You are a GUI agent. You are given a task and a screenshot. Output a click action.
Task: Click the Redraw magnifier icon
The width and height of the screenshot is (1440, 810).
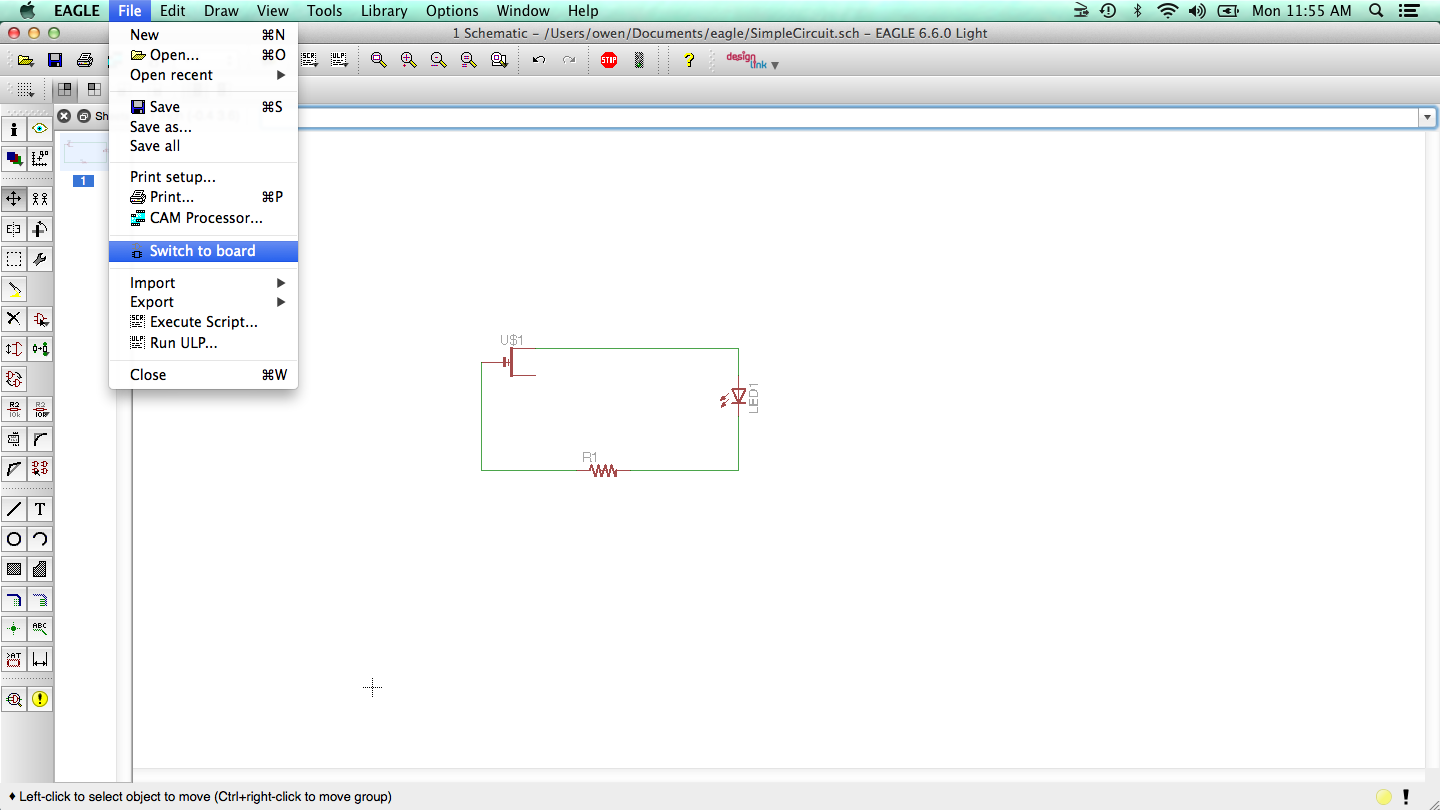coord(468,60)
